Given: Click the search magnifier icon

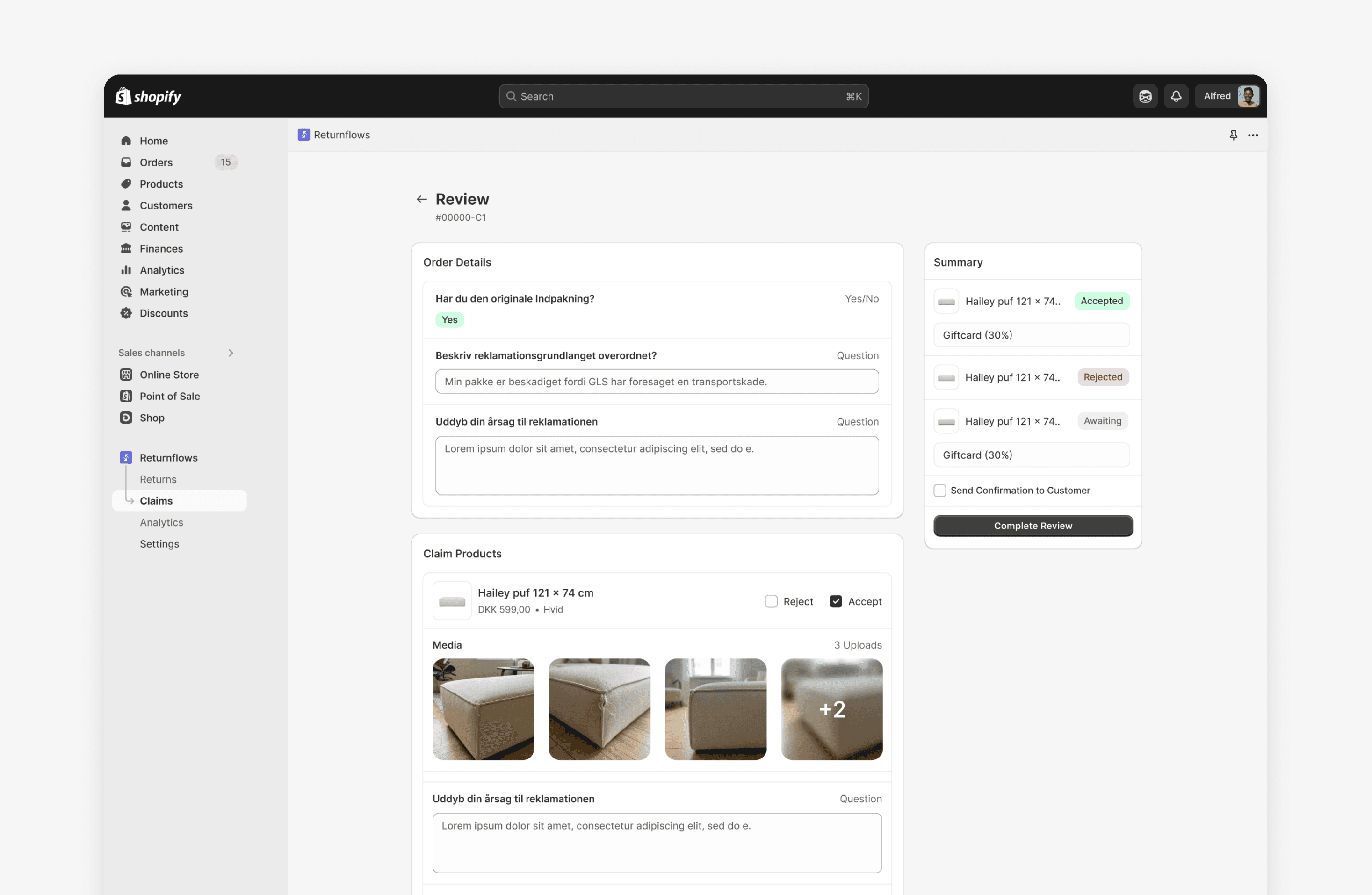Looking at the screenshot, I should (x=511, y=96).
